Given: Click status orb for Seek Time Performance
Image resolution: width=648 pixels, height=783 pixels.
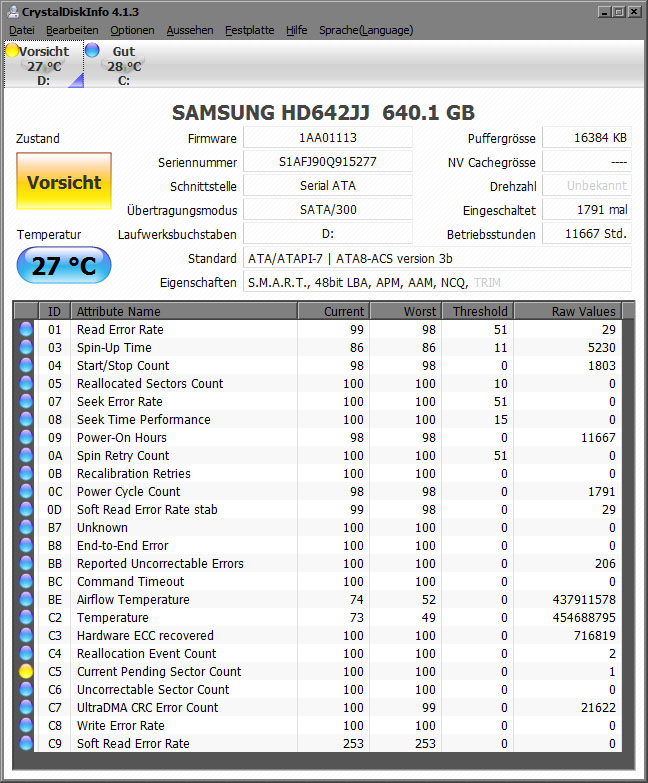Looking at the screenshot, I should pos(25,419).
